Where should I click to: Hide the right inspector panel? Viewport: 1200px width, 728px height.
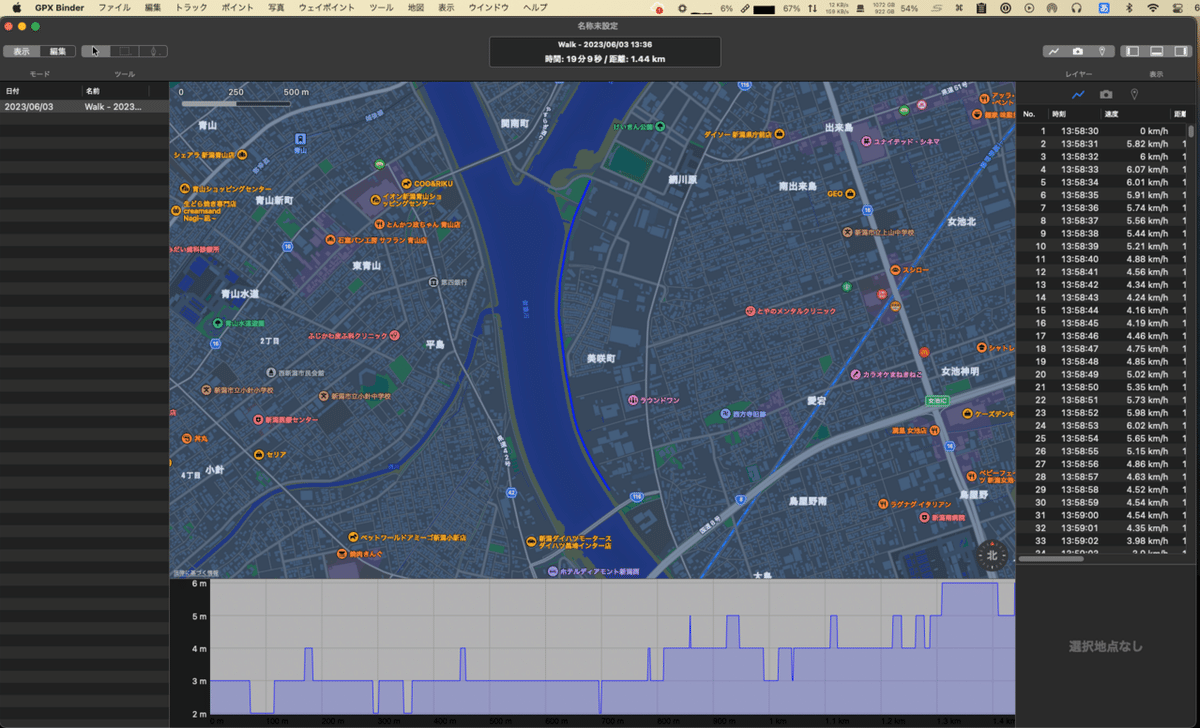click(1180, 51)
